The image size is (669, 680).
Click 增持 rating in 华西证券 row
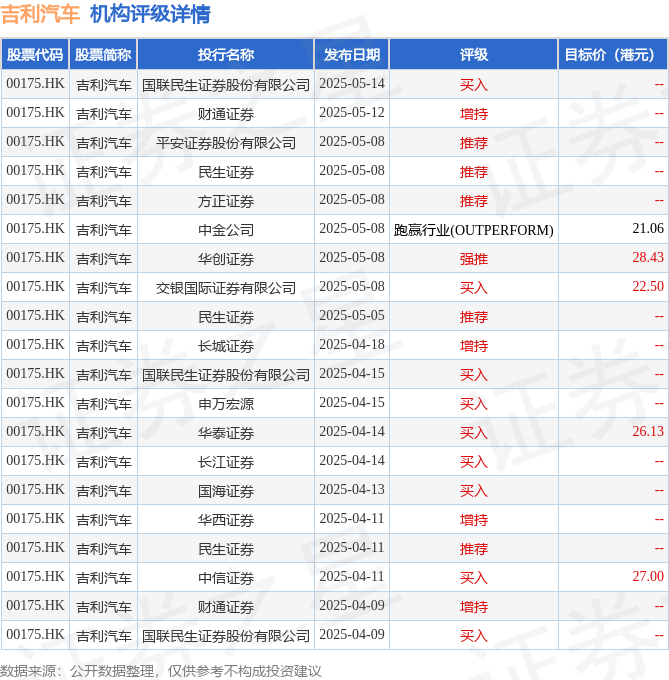[473, 520]
